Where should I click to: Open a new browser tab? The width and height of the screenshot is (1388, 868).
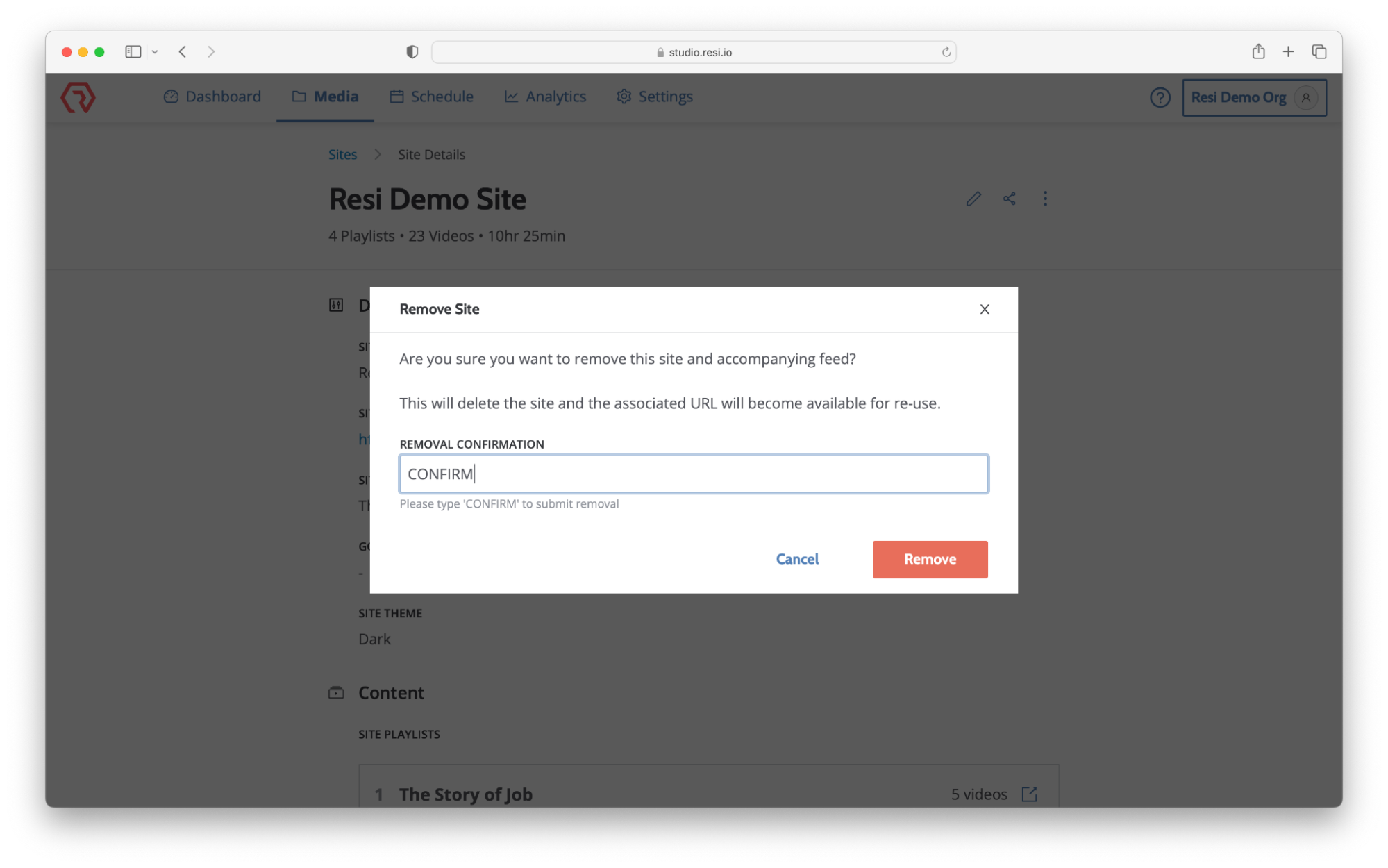coord(1288,51)
